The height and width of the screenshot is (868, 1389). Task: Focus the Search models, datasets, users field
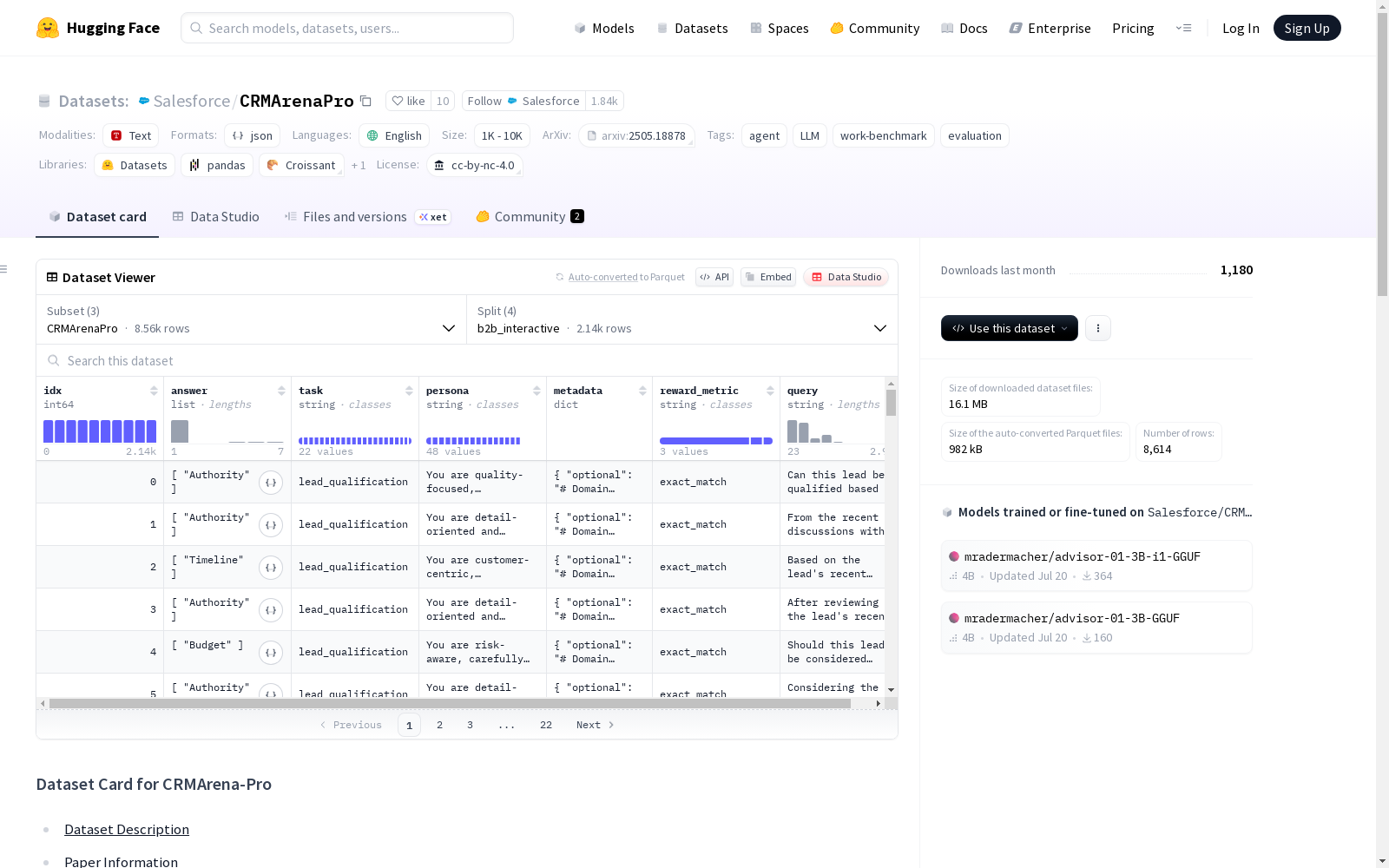347,28
